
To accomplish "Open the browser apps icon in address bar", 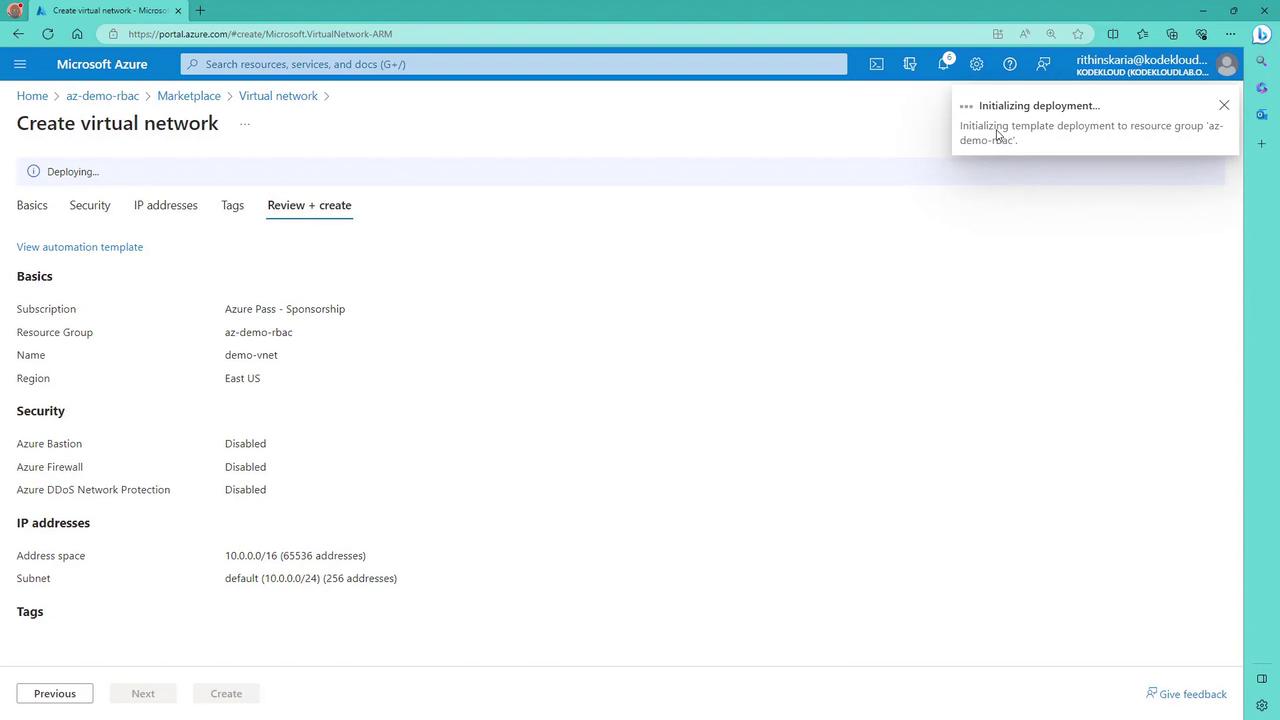I will pyautogui.click(x=998, y=34).
